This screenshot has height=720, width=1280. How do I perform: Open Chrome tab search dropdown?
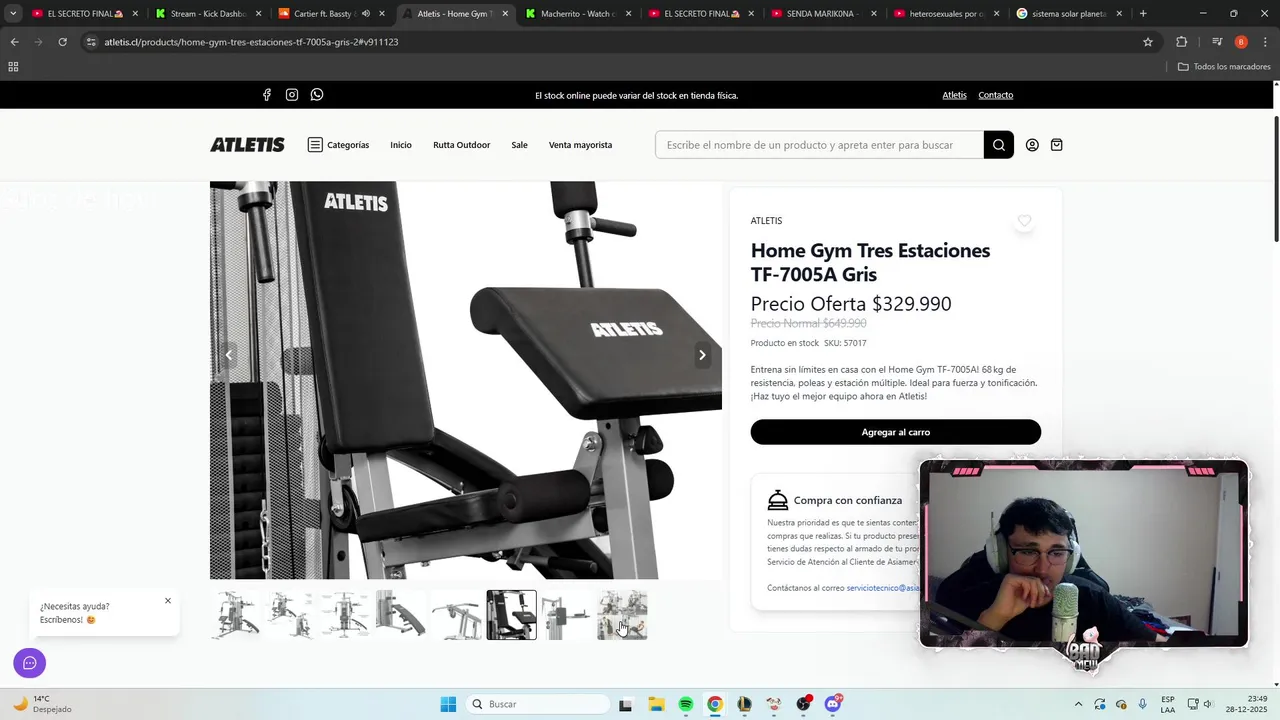[13, 14]
